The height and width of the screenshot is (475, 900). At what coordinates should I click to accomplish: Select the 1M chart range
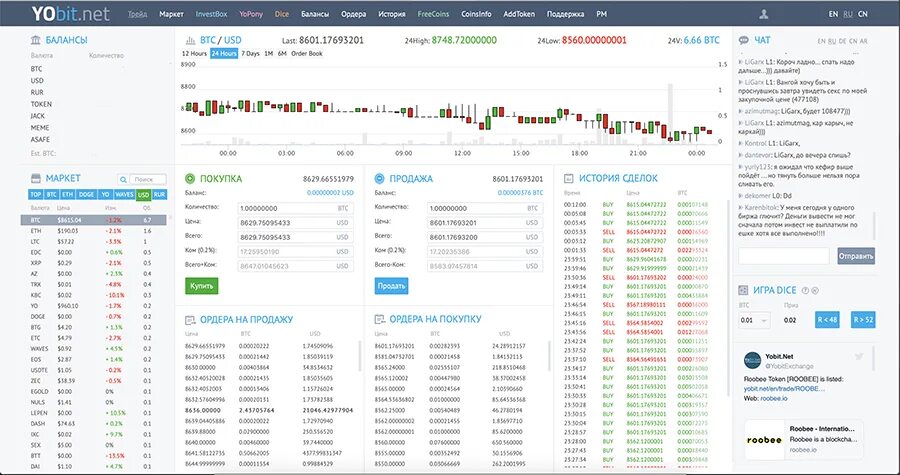coord(268,53)
